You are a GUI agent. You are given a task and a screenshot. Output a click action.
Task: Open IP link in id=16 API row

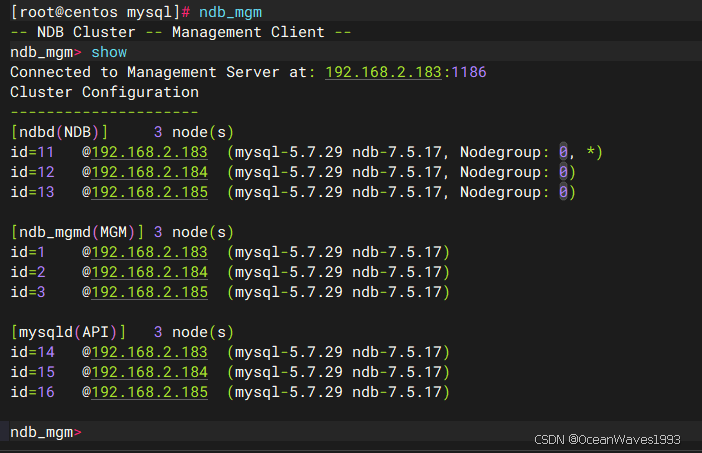[150, 392]
